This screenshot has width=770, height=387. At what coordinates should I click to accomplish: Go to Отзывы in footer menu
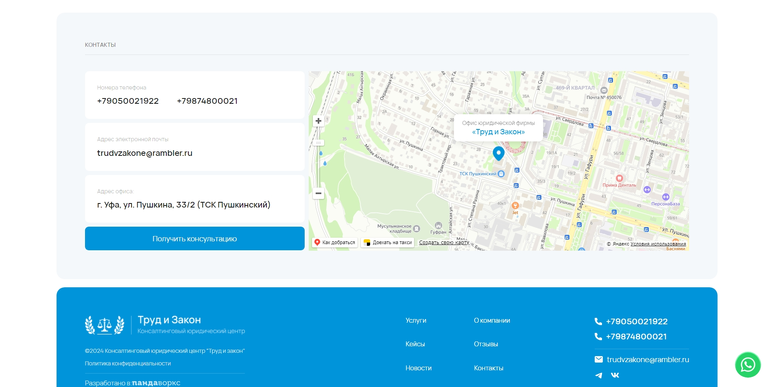pyautogui.click(x=486, y=344)
